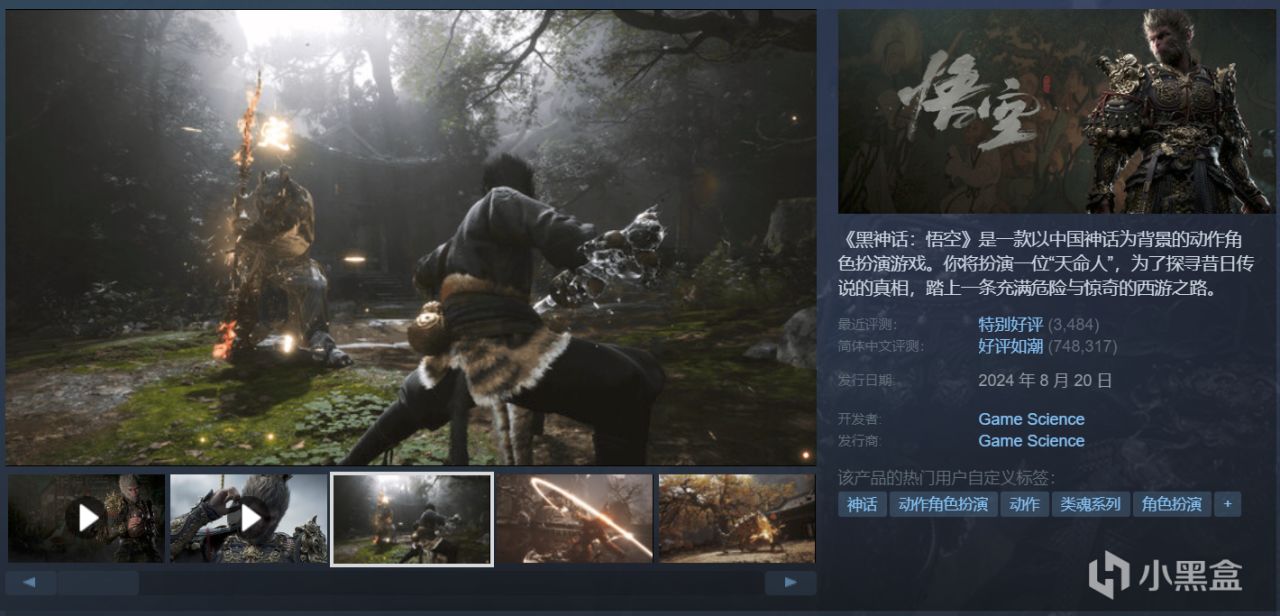The image size is (1280, 616).
Task: Click the 开发者 label
Action: point(861,419)
